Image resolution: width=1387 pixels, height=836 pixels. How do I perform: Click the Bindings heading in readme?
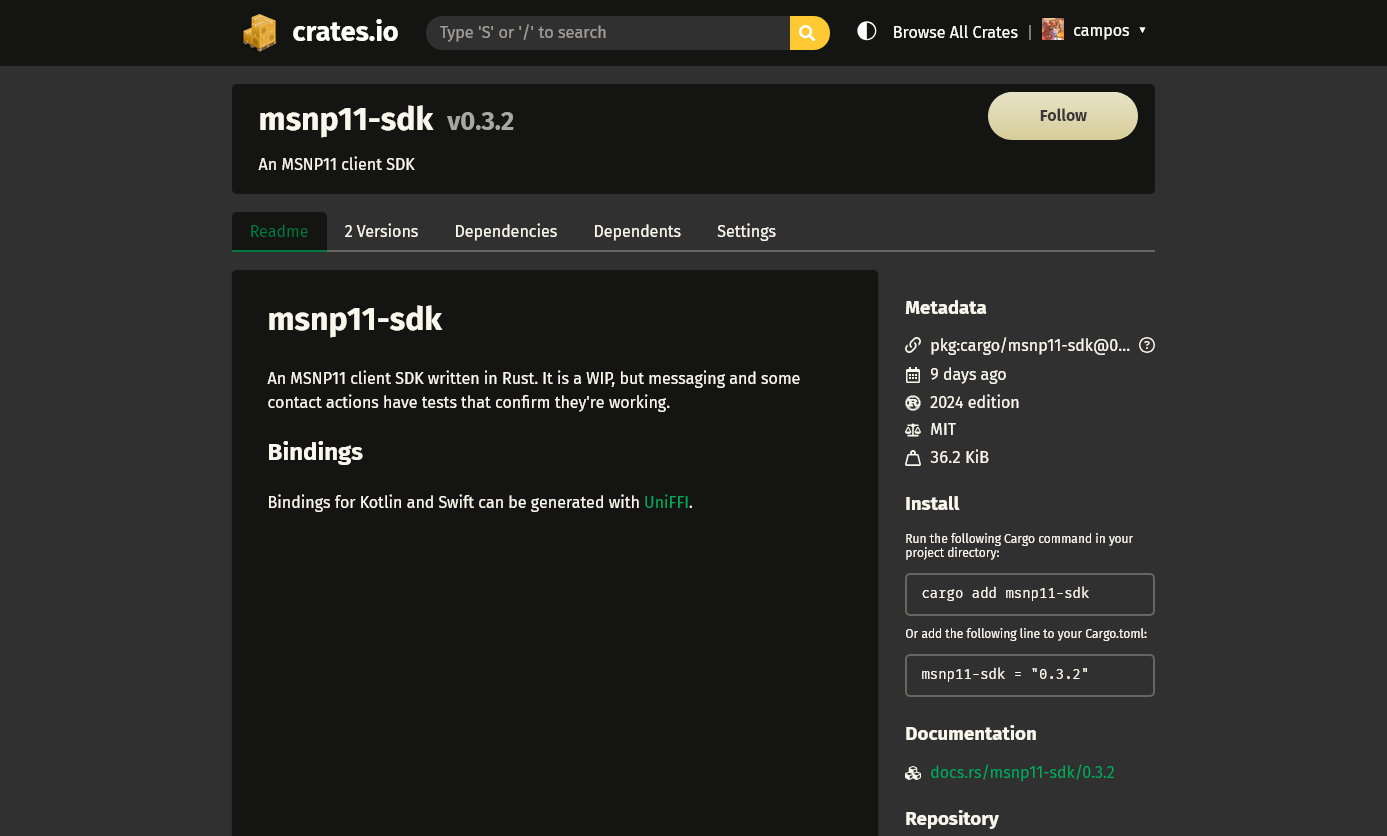(315, 452)
